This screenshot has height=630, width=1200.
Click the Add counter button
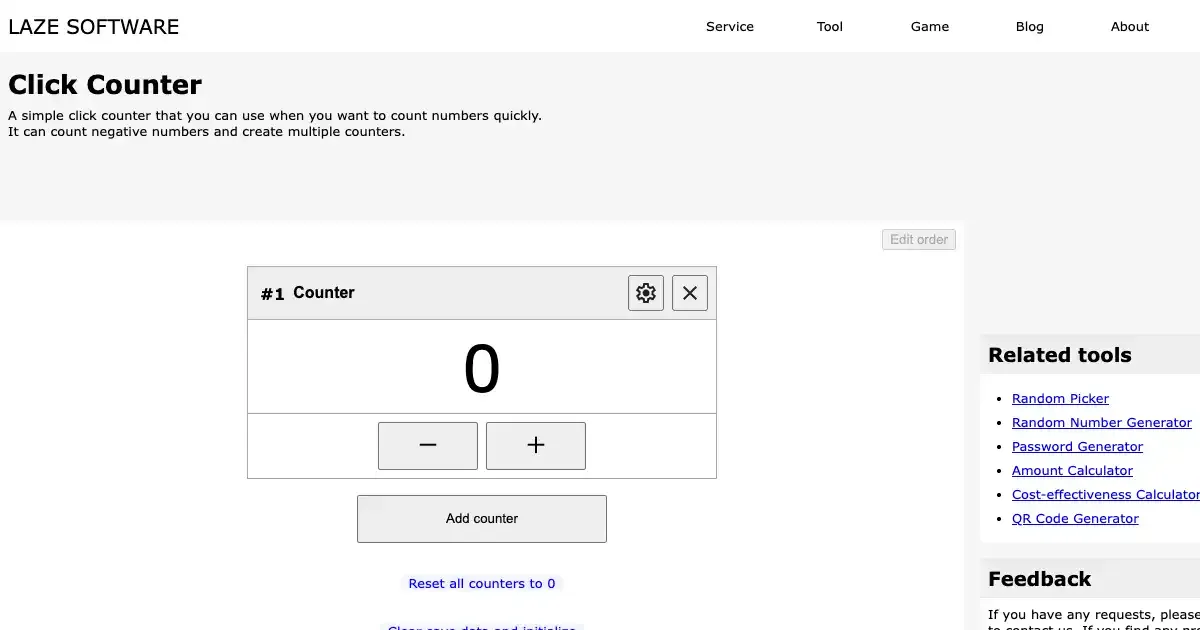(x=482, y=519)
